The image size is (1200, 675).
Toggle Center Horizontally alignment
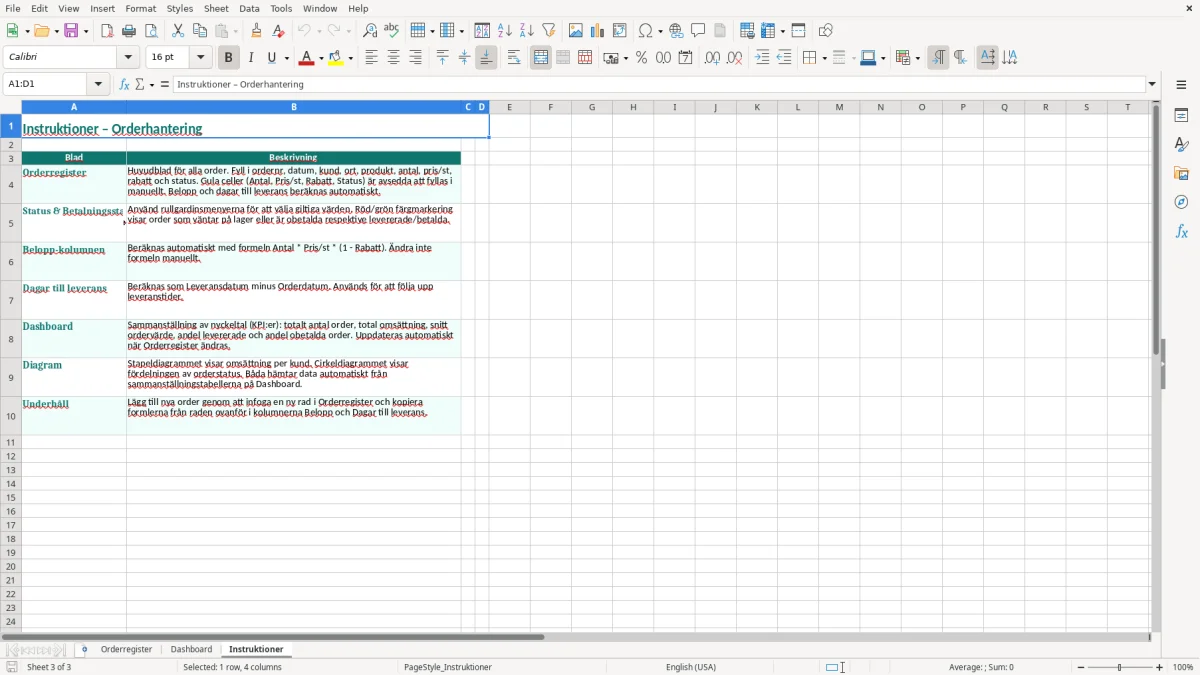pos(393,58)
